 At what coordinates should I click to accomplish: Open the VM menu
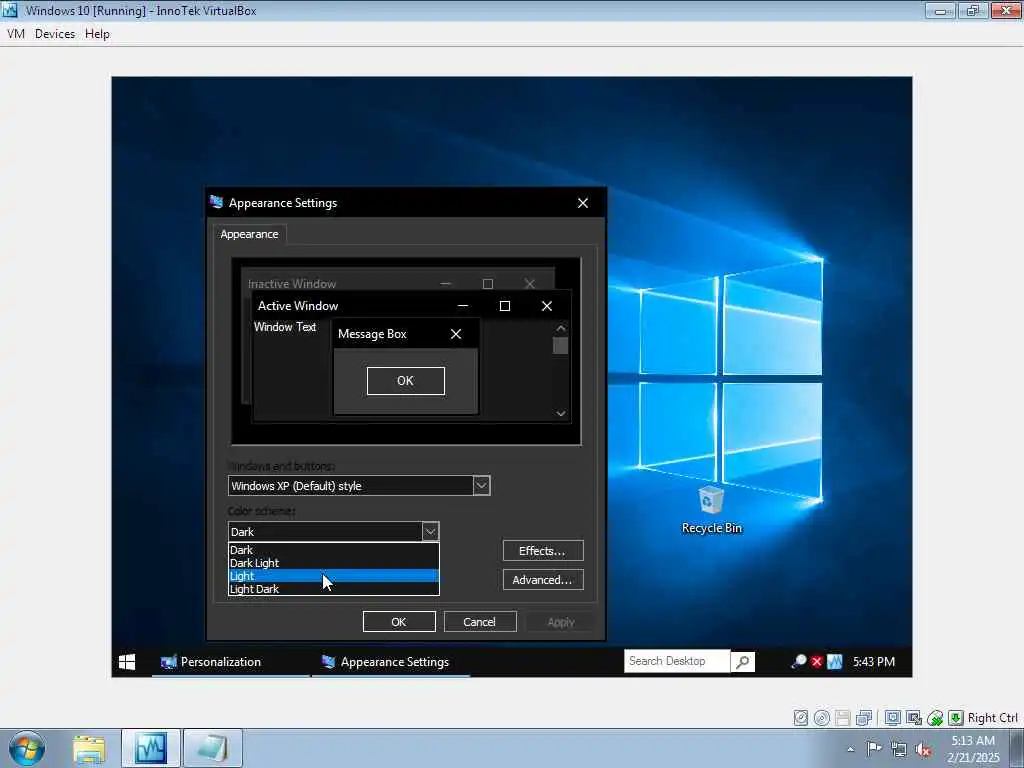(16, 34)
